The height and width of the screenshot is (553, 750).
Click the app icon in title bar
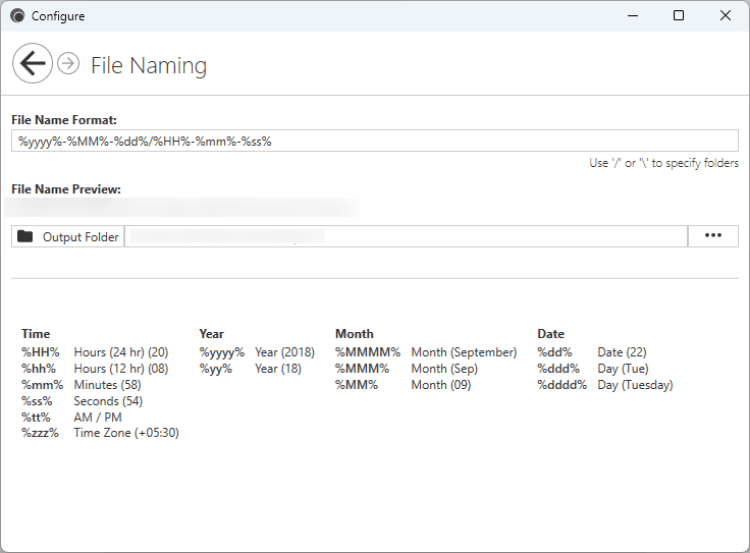click(x=17, y=16)
